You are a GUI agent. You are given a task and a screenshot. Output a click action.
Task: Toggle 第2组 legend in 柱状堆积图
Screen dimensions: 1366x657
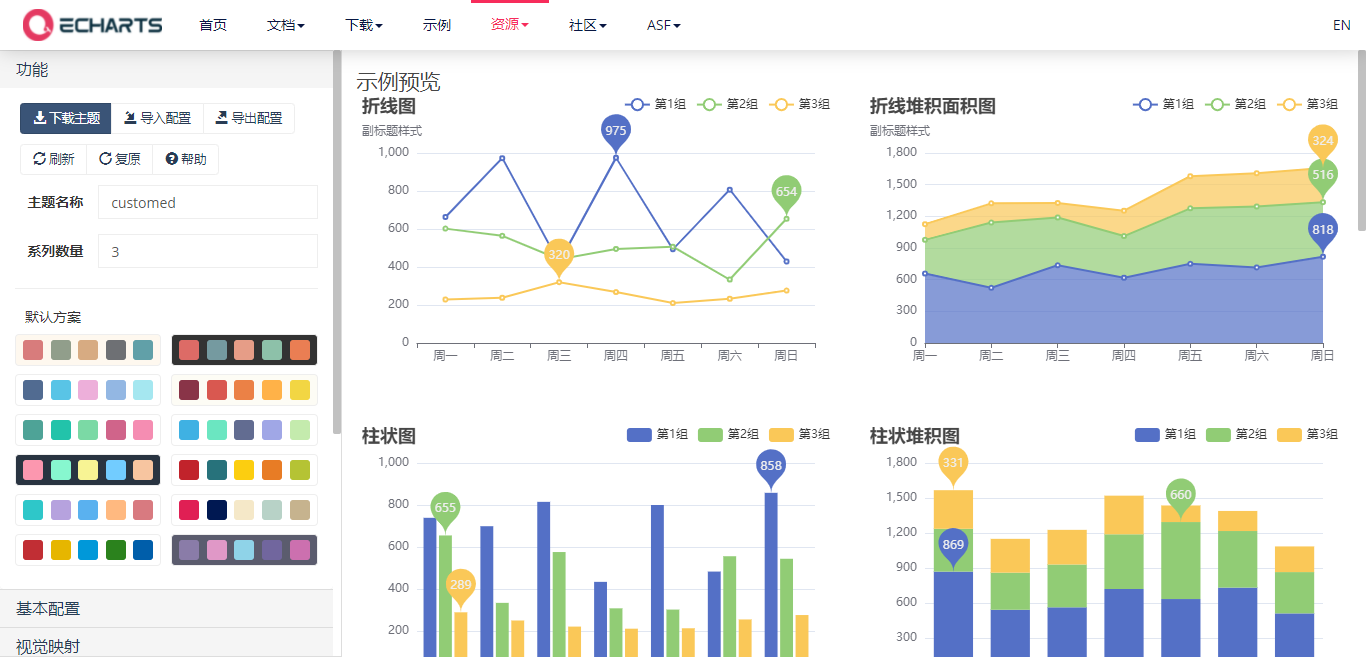pos(1237,434)
